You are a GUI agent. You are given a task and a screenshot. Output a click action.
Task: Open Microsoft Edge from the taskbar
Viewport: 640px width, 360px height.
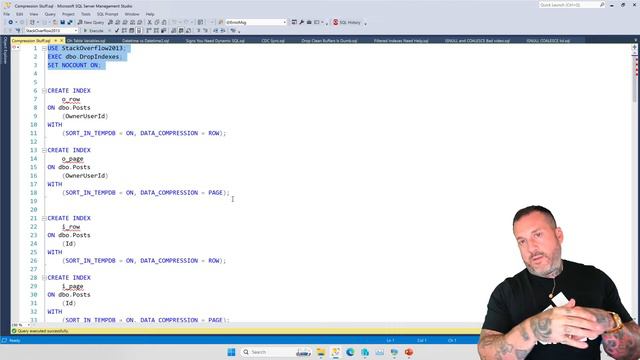pyautogui.click(x=350, y=352)
